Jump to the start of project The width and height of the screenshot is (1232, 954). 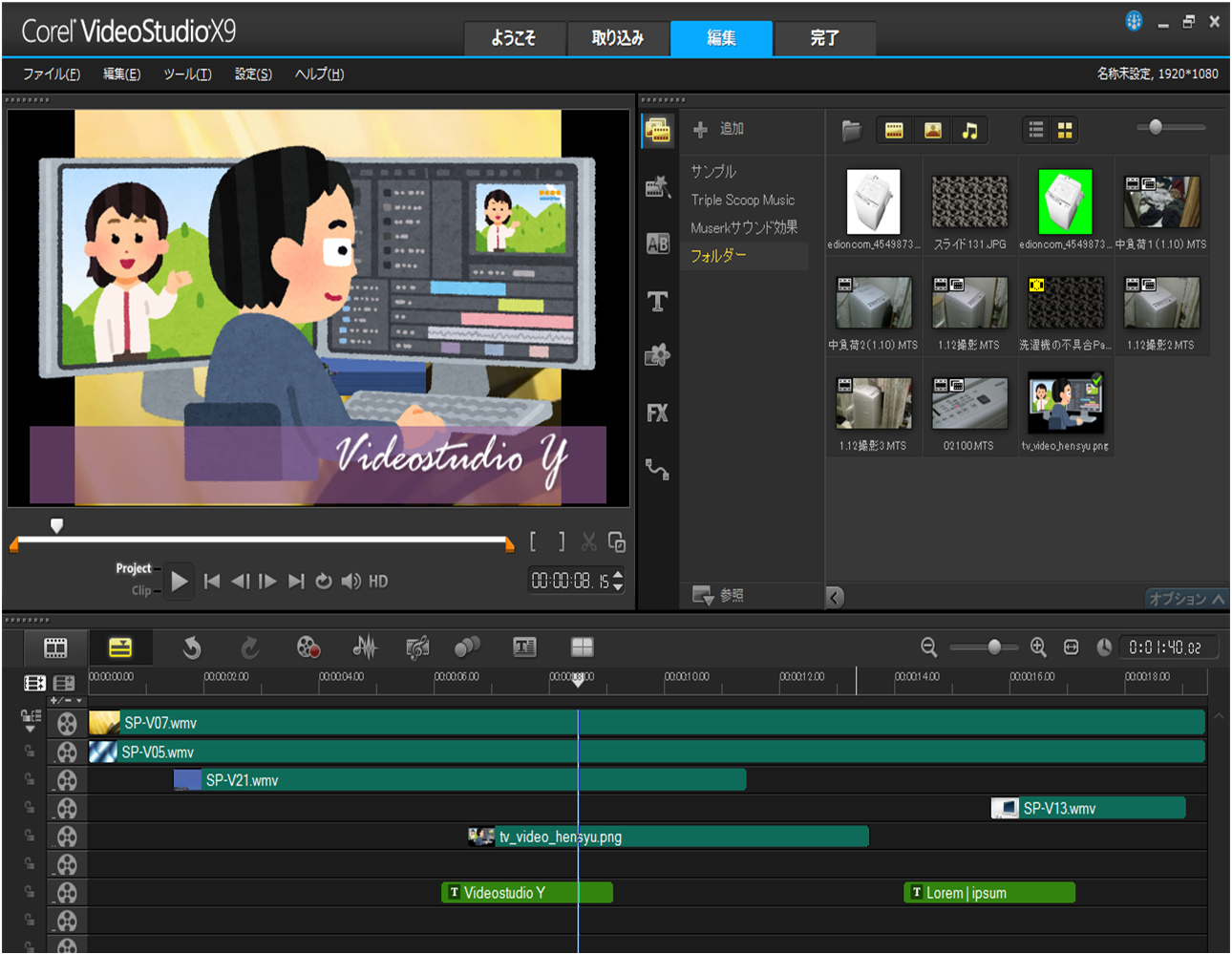point(212,581)
